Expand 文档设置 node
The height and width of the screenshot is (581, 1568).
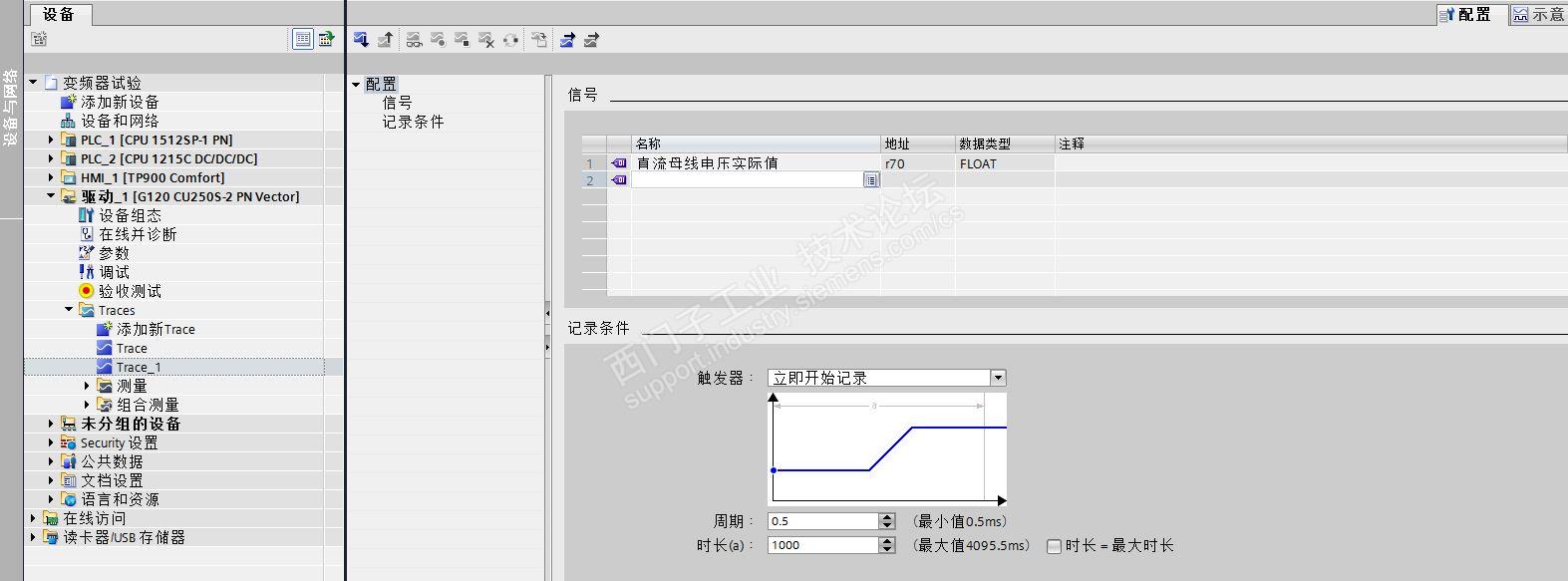[51, 480]
